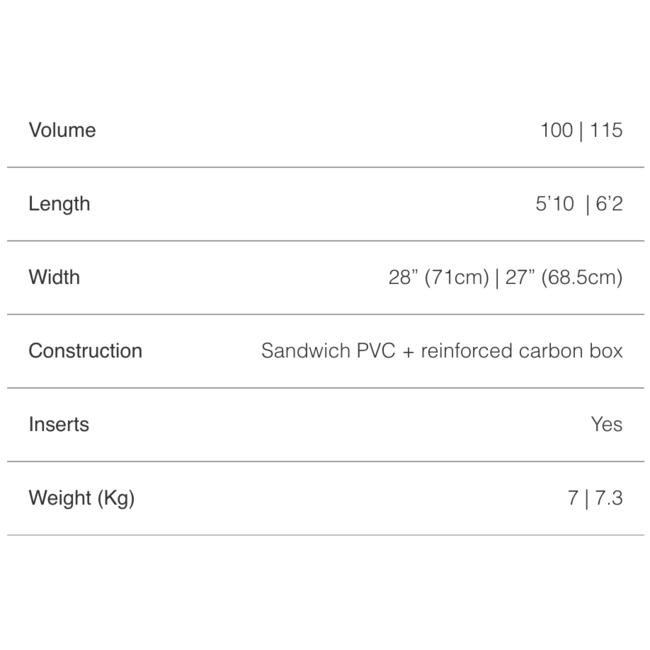Click the 28" width measurement
This screenshot has height=650, width=650.
point(402,277)
